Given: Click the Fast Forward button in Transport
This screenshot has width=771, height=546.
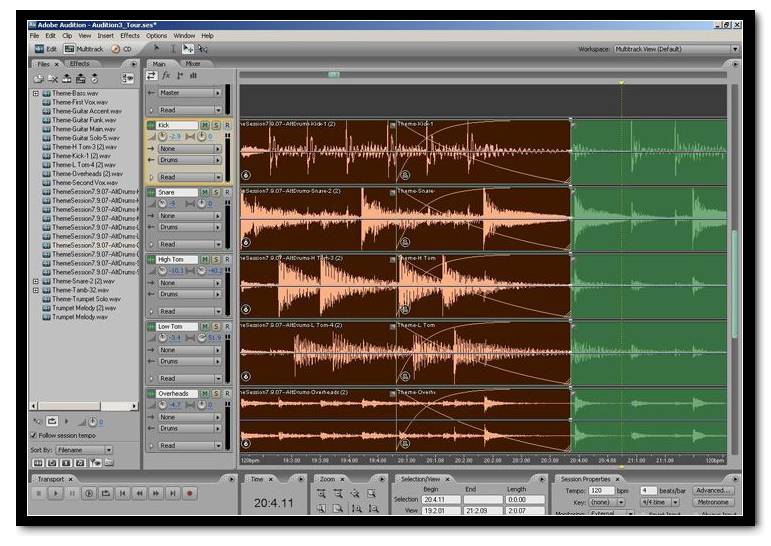Looking at the screenshot, I should [x=156, y=493].
